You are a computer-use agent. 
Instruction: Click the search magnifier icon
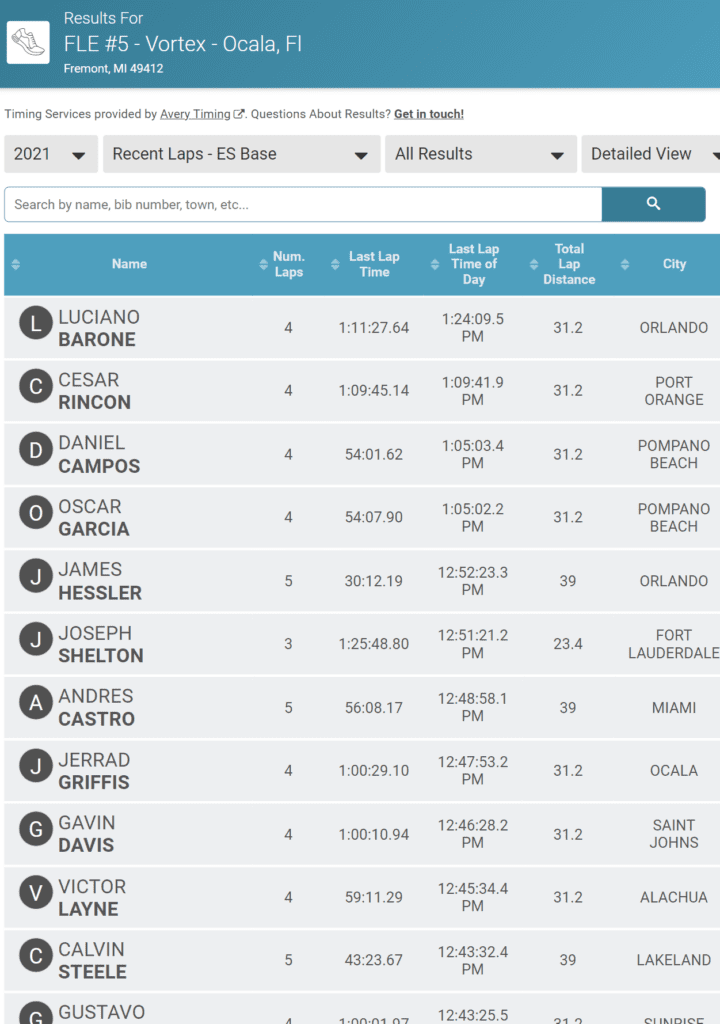pyautogui.click(x=654, y=203)
